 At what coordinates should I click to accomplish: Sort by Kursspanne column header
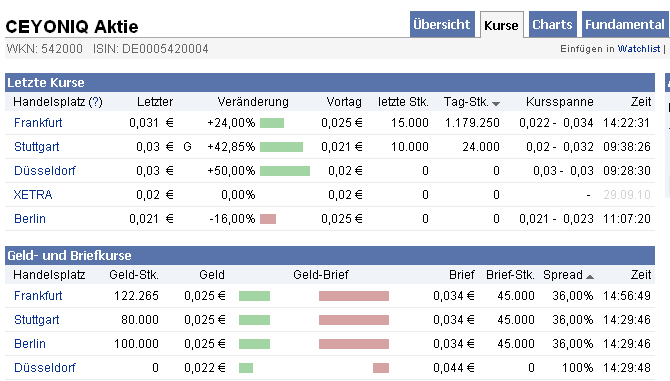(x=559, y=102)
